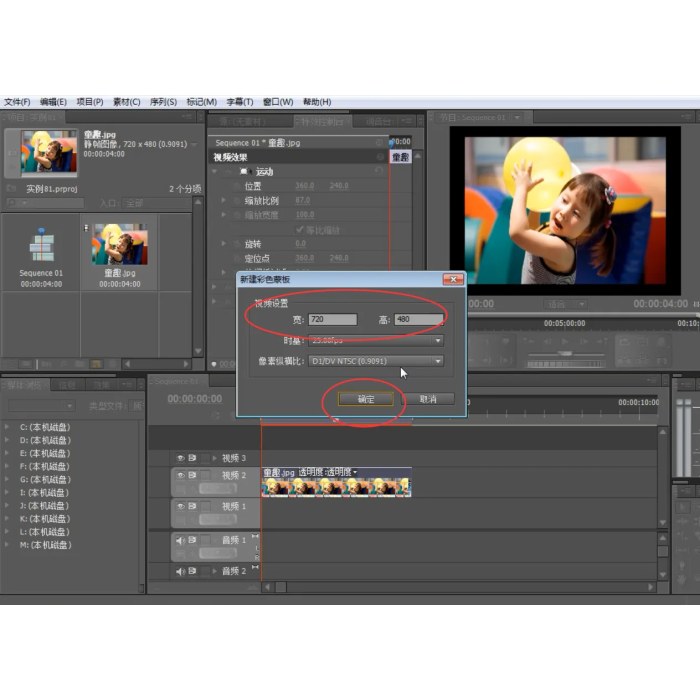Expand the 视频 3 track header
The image size is (700, 700).
pyautogui.click(x=215, y=458)
